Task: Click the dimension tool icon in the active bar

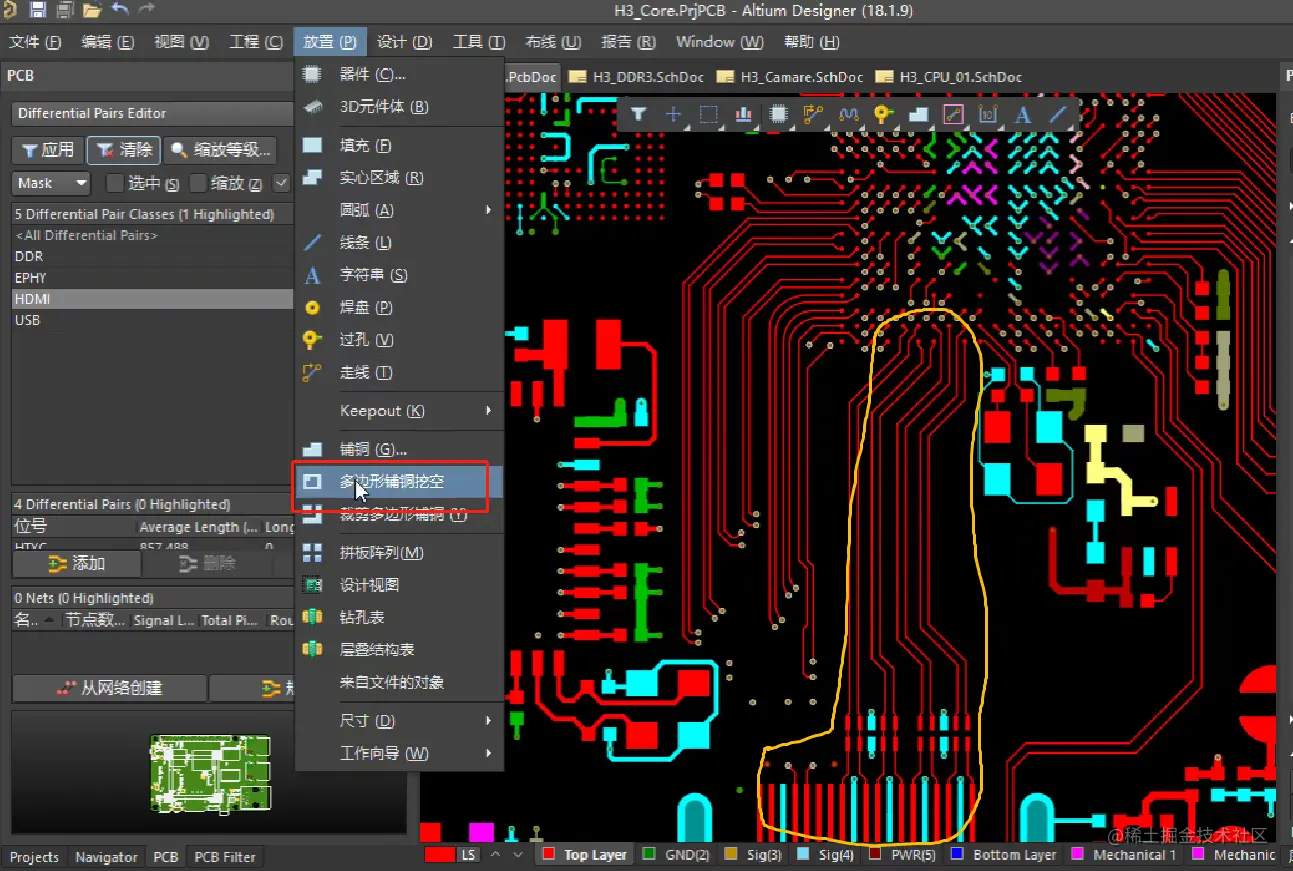Action: click(x=988, y=114)
